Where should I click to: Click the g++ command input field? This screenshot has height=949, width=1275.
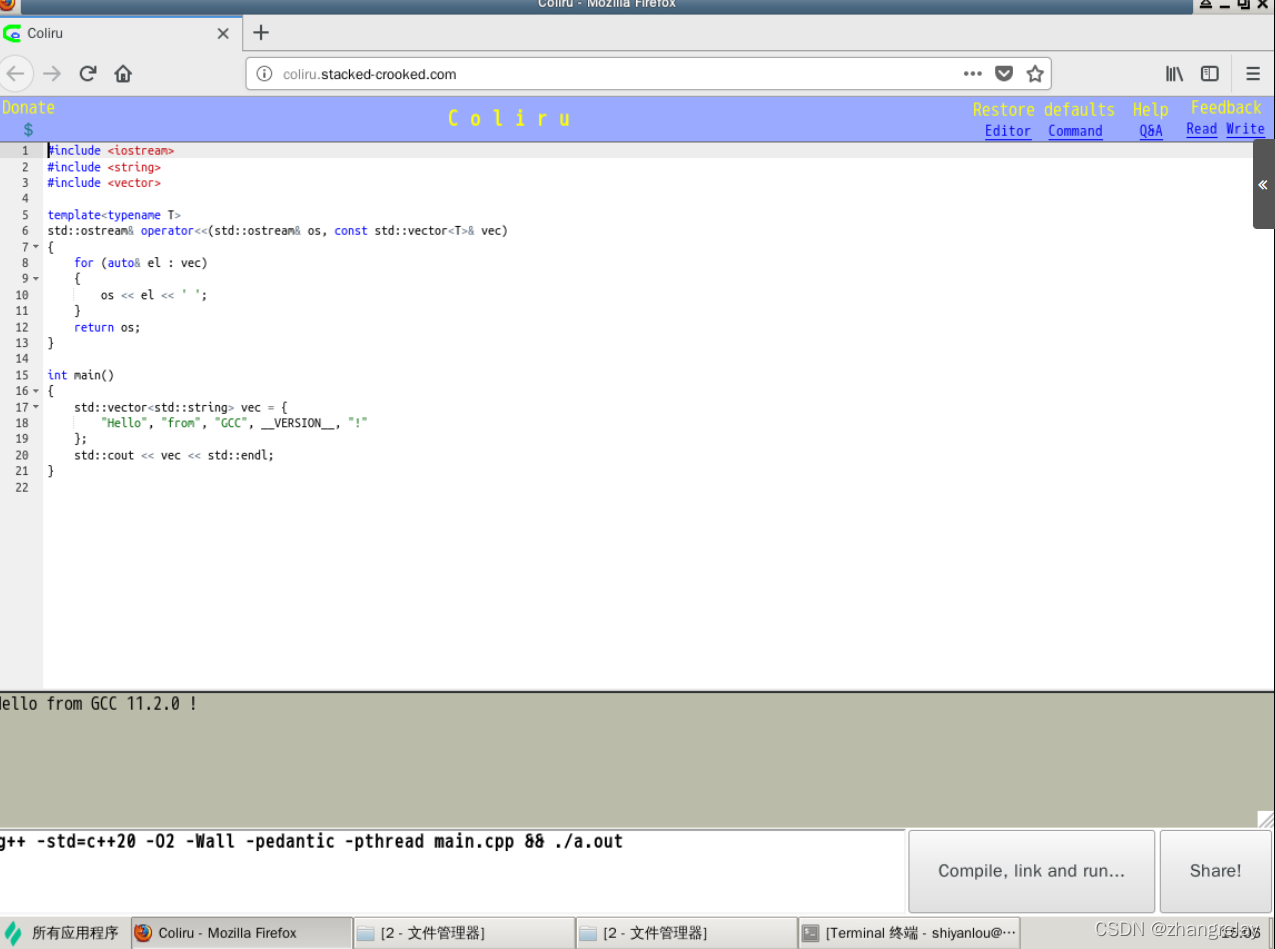pyautogui.click(x=452, y=871)
